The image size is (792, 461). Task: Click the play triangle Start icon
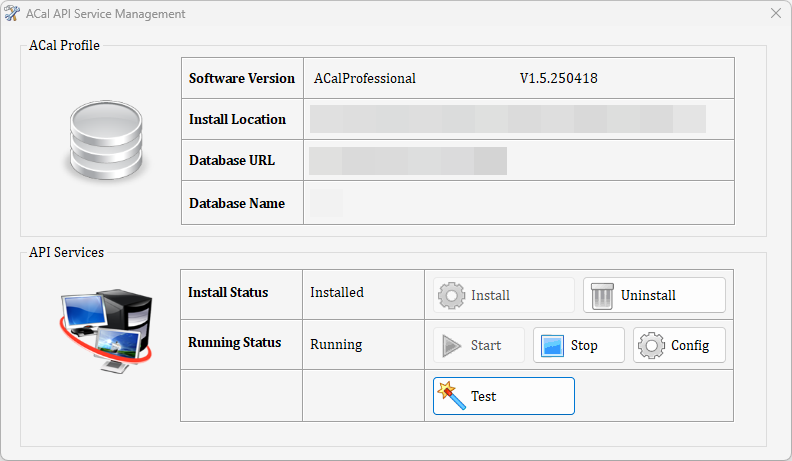point(451,346)
